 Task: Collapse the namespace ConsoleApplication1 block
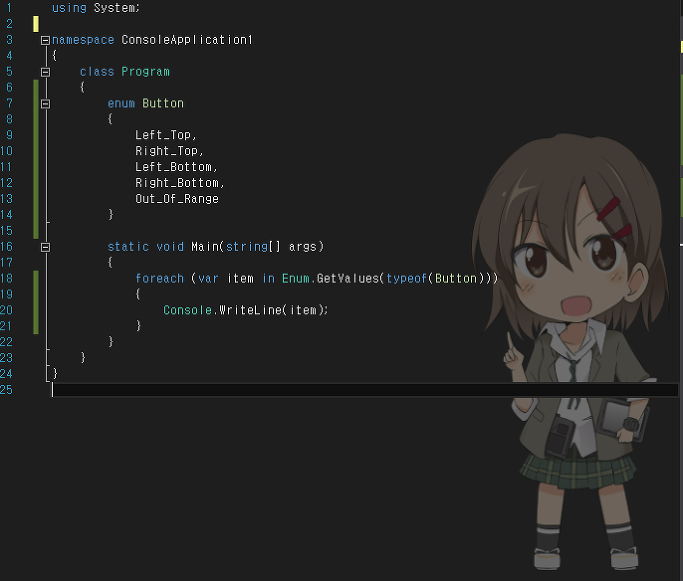[45, 41]
